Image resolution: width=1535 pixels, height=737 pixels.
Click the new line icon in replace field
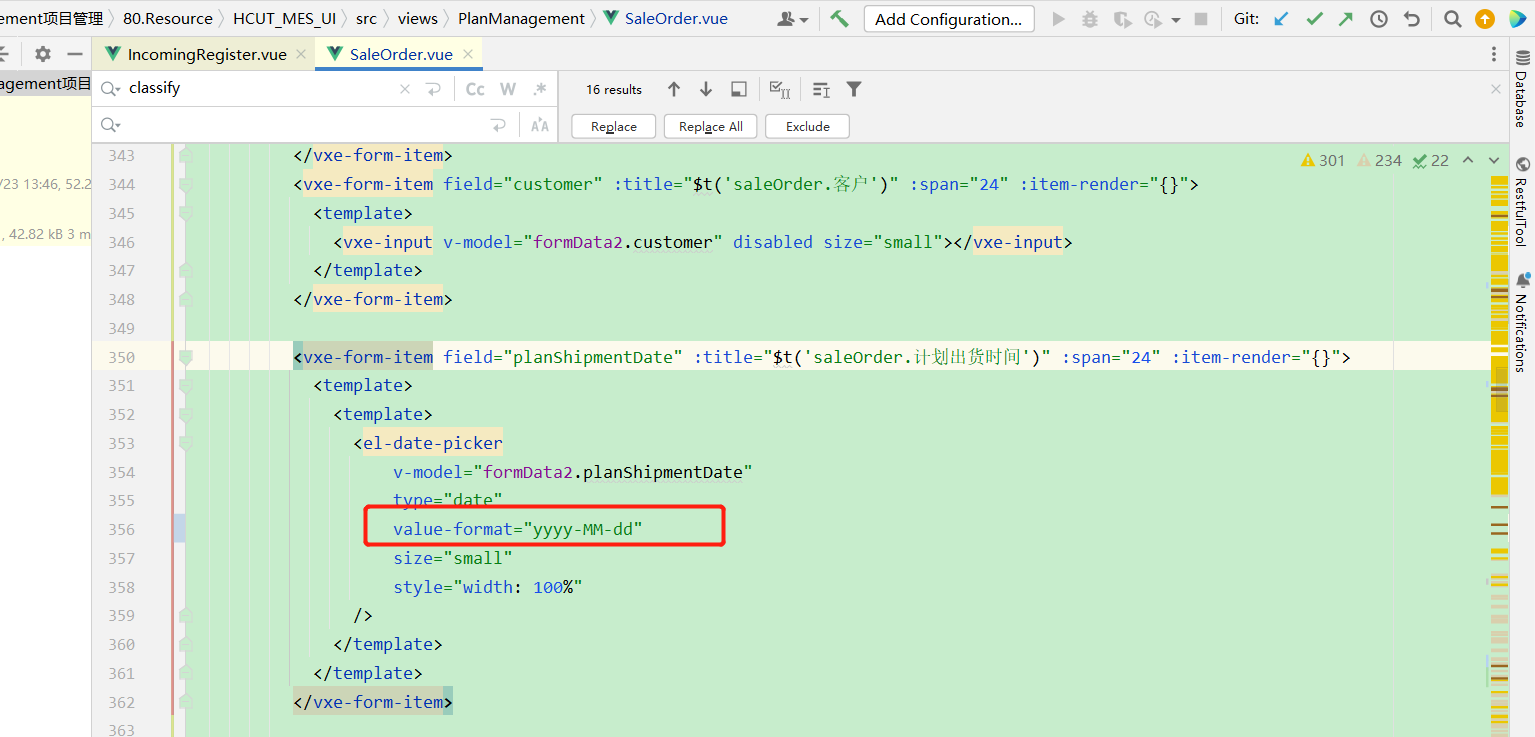(x=498, y=125)
